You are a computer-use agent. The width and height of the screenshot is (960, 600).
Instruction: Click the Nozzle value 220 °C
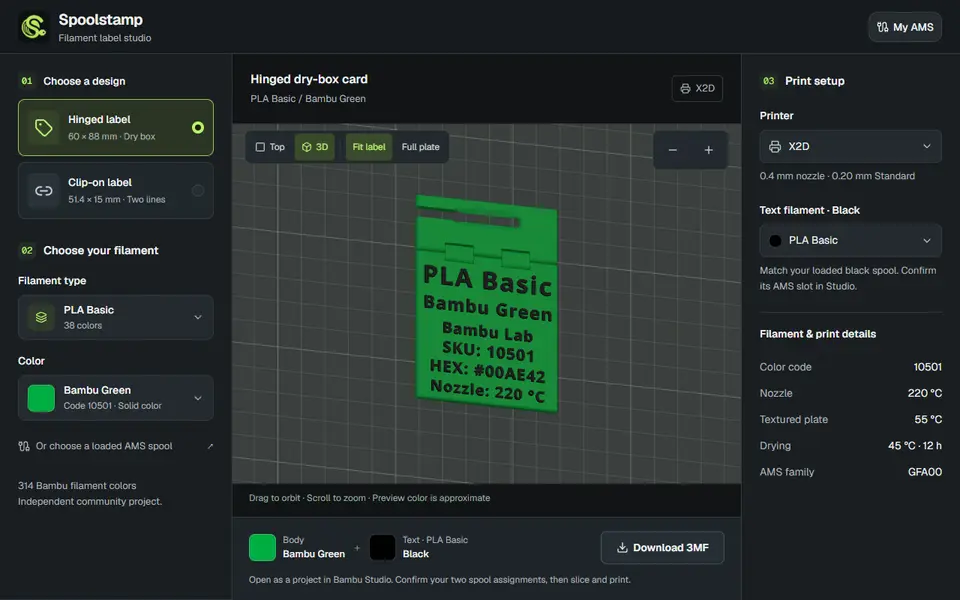[x=924, y=393]
